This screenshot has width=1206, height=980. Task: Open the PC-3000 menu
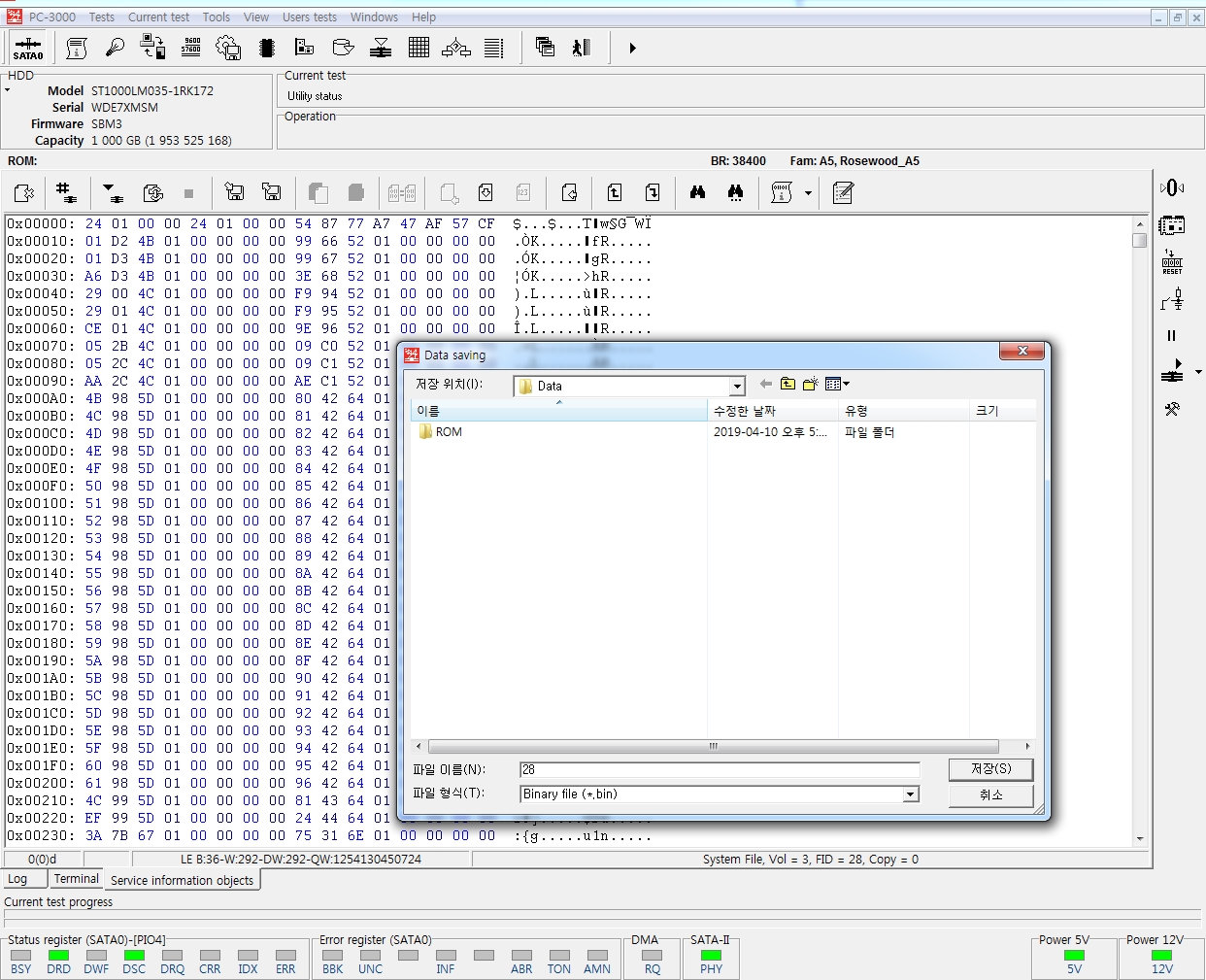pos(52,17)
